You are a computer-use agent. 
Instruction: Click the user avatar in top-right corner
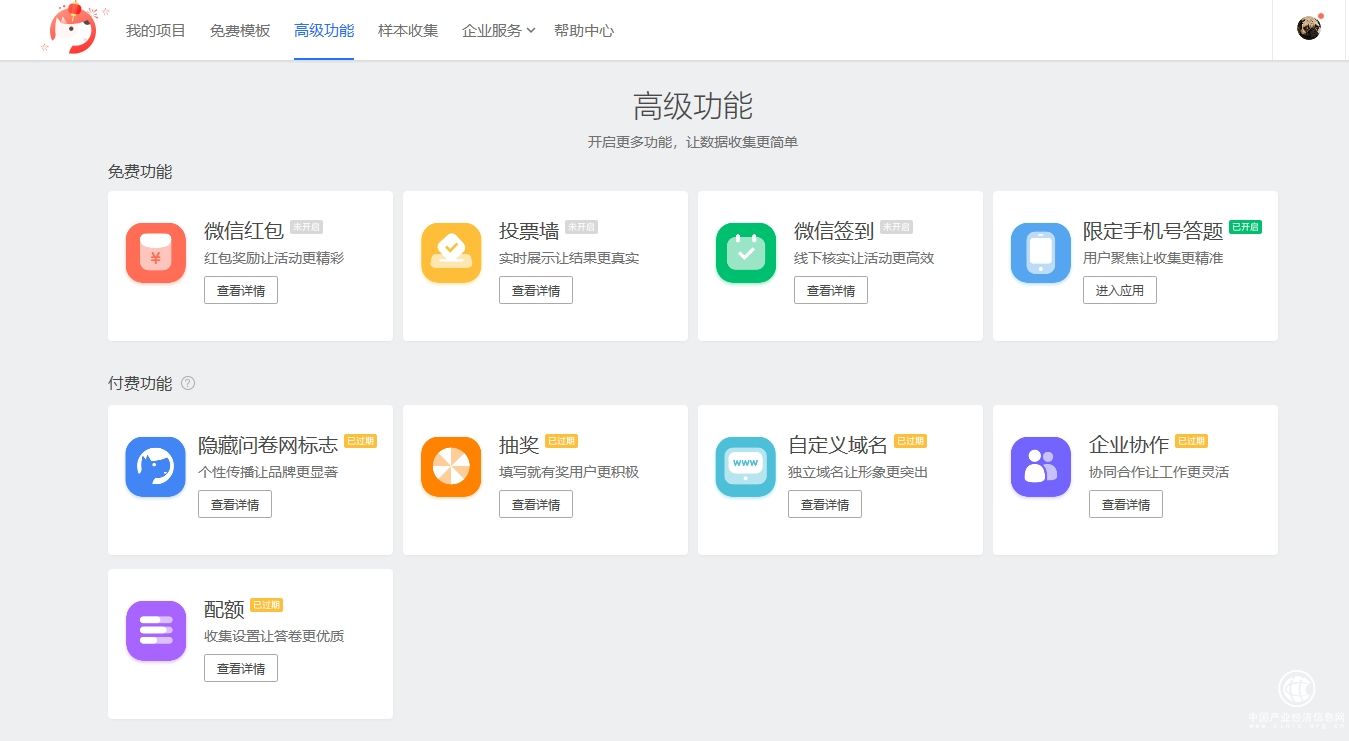click(x=1309, y=29)
